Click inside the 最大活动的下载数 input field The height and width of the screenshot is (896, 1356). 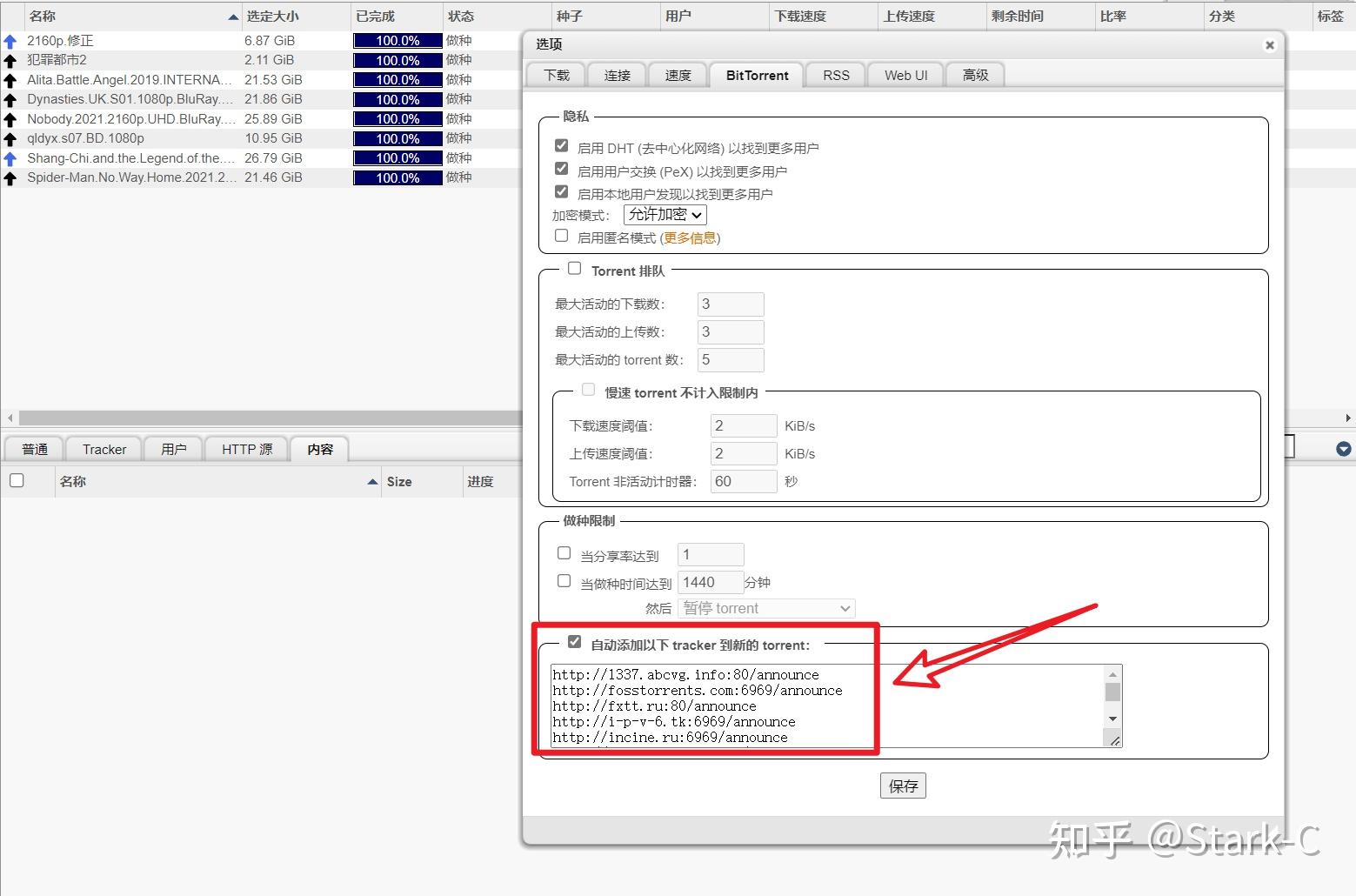(x=730, y=304)
